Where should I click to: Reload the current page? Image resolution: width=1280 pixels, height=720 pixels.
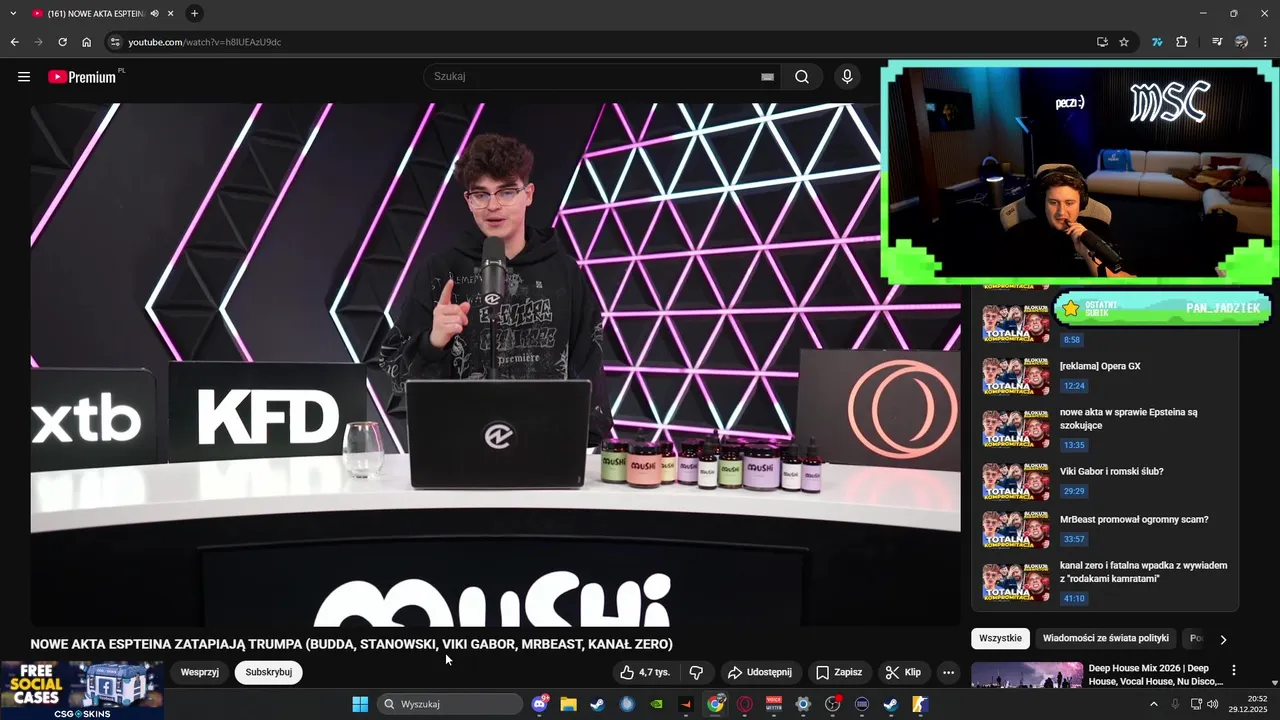[62, 42]
